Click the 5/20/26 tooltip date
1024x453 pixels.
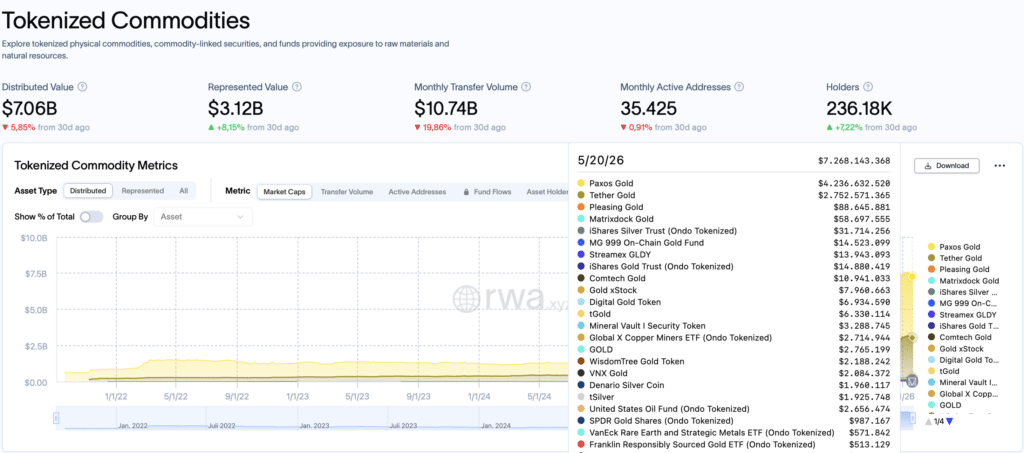point(601,161)
